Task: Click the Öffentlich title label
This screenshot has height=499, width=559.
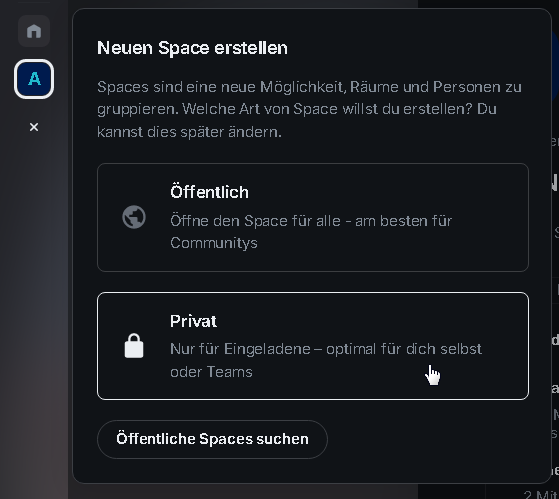Action: click(x=209, y=192)
